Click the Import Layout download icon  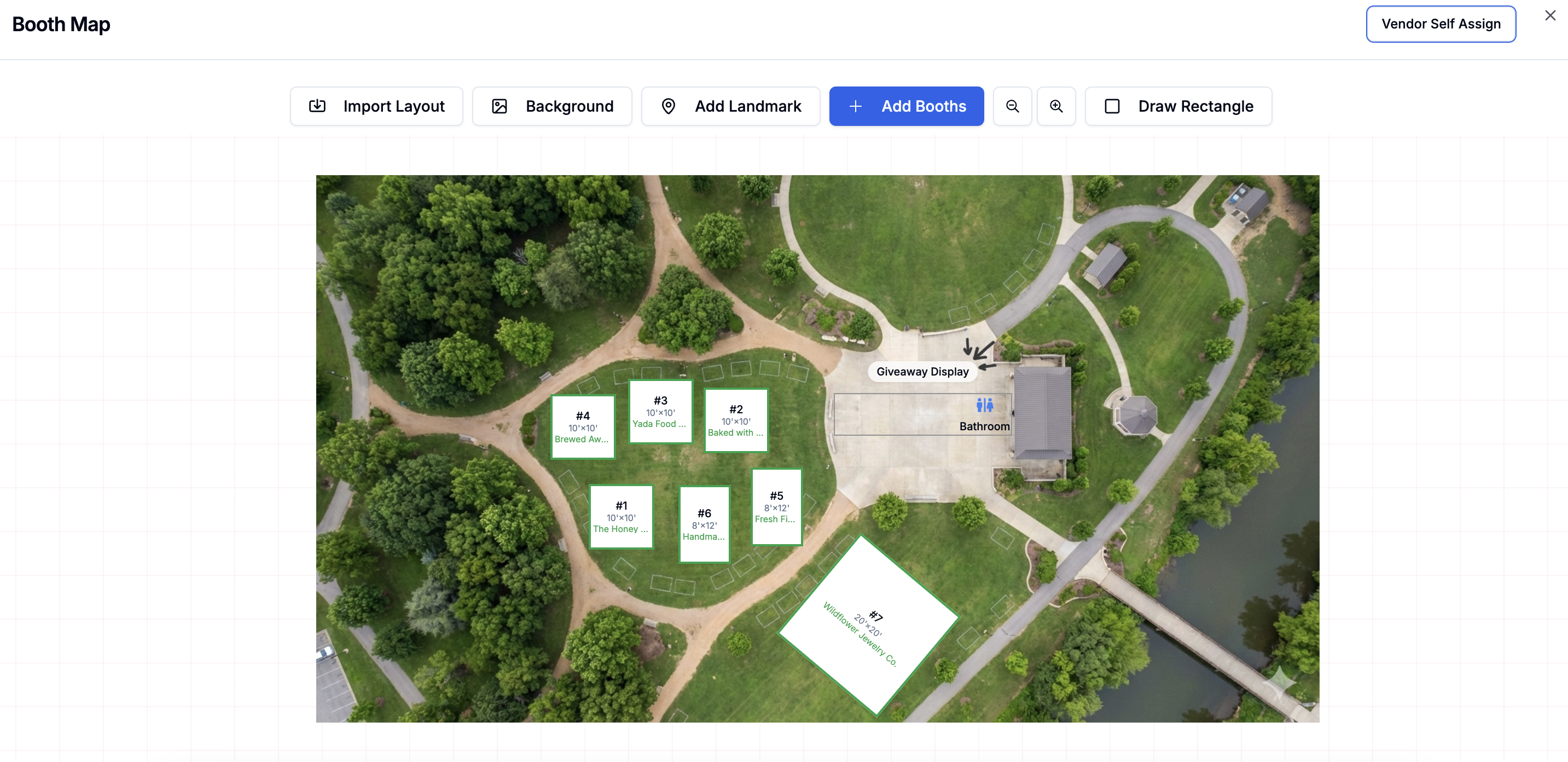point(317,106)
